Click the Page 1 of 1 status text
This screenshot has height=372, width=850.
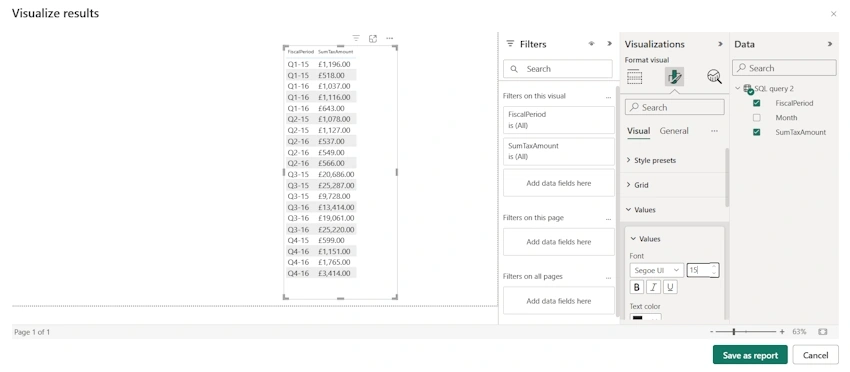32,332
